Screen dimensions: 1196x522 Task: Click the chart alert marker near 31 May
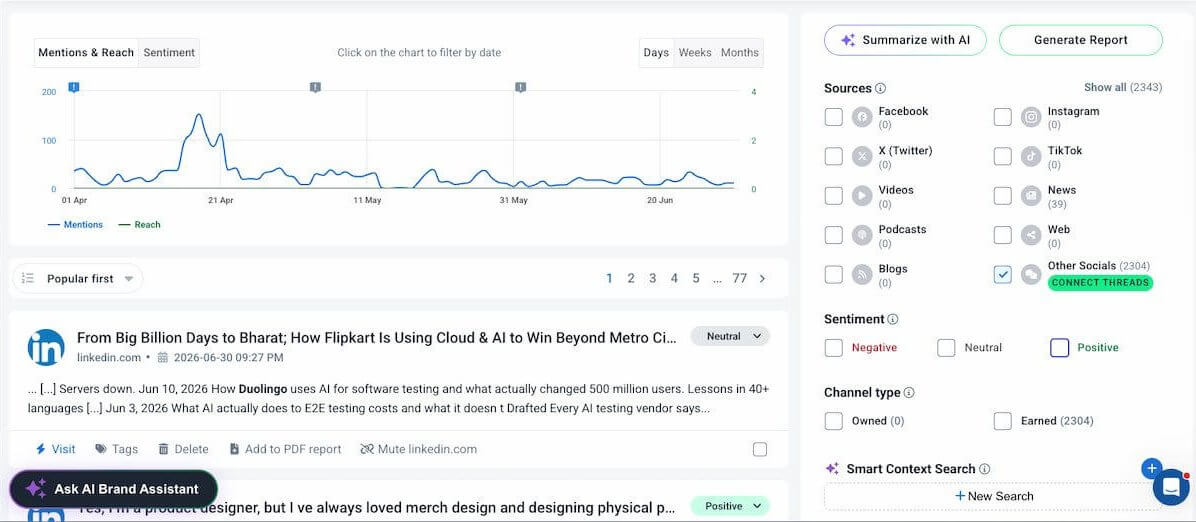[520, 88]
